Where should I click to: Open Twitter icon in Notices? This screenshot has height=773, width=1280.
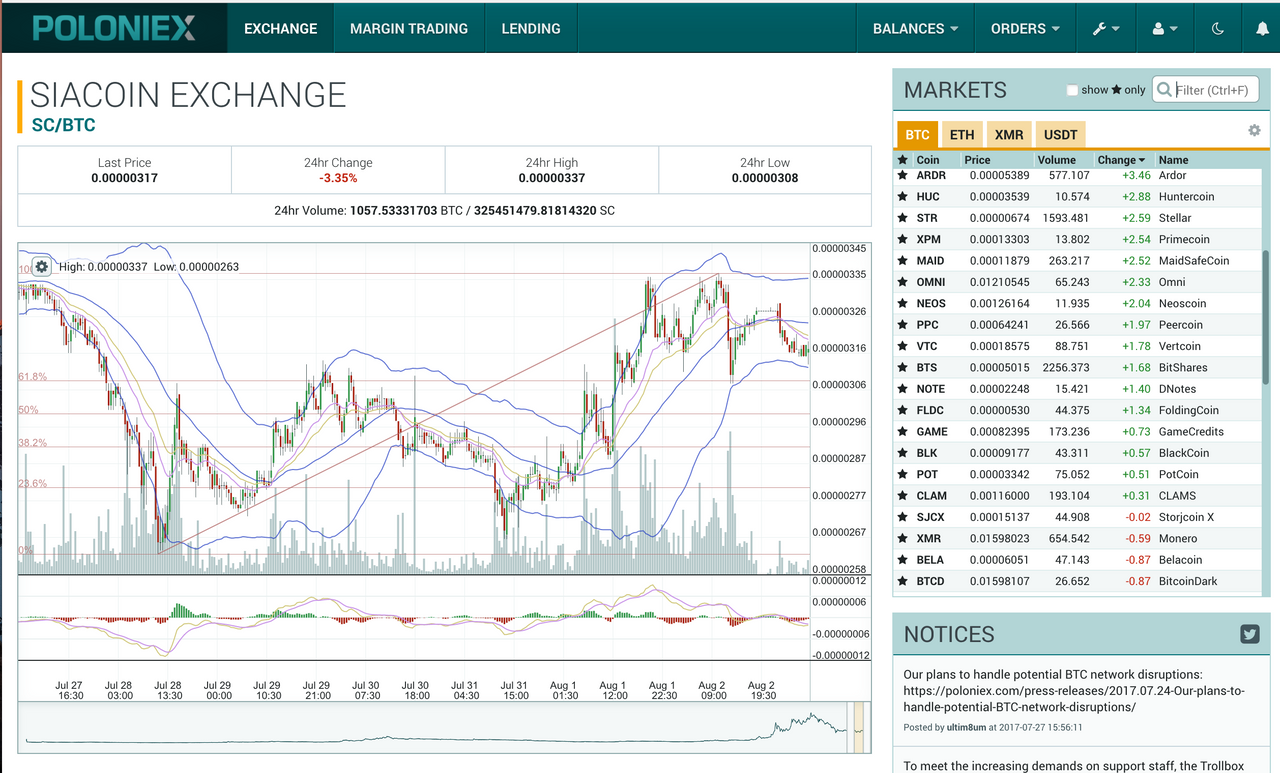pyautogui.click(x=1249, y=633)
